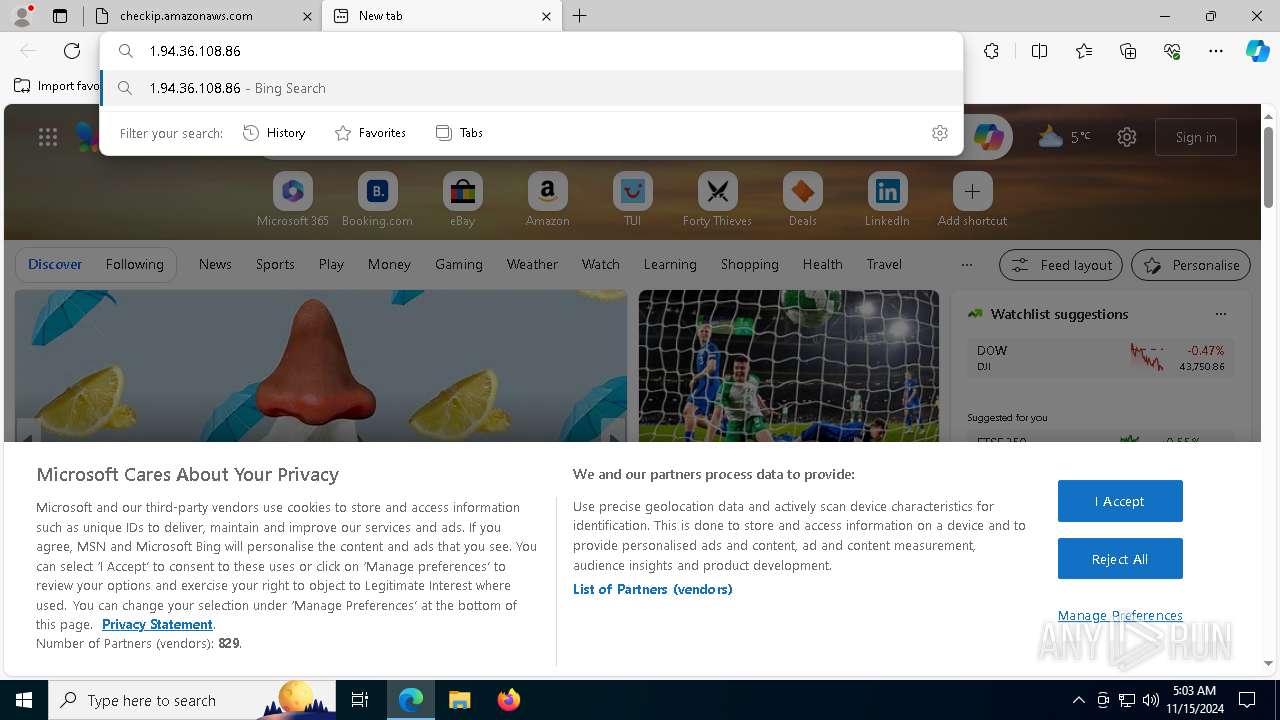Open Favorites star icon in toolbar
Viewport: 1280px width, 720px height.
(x=1084, y=51)
